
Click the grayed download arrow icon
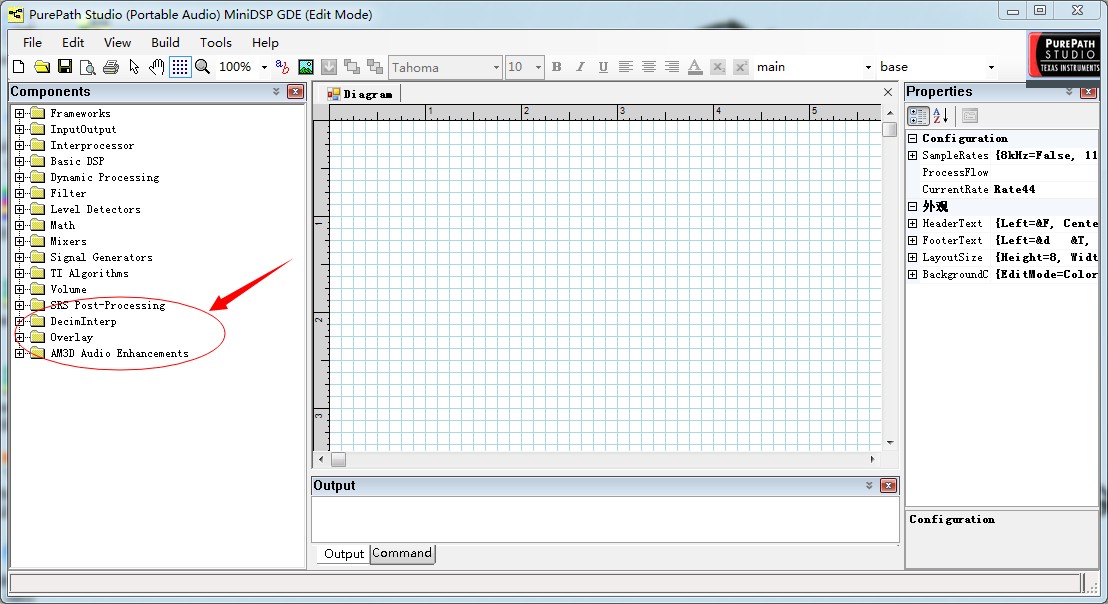[329, 67]
